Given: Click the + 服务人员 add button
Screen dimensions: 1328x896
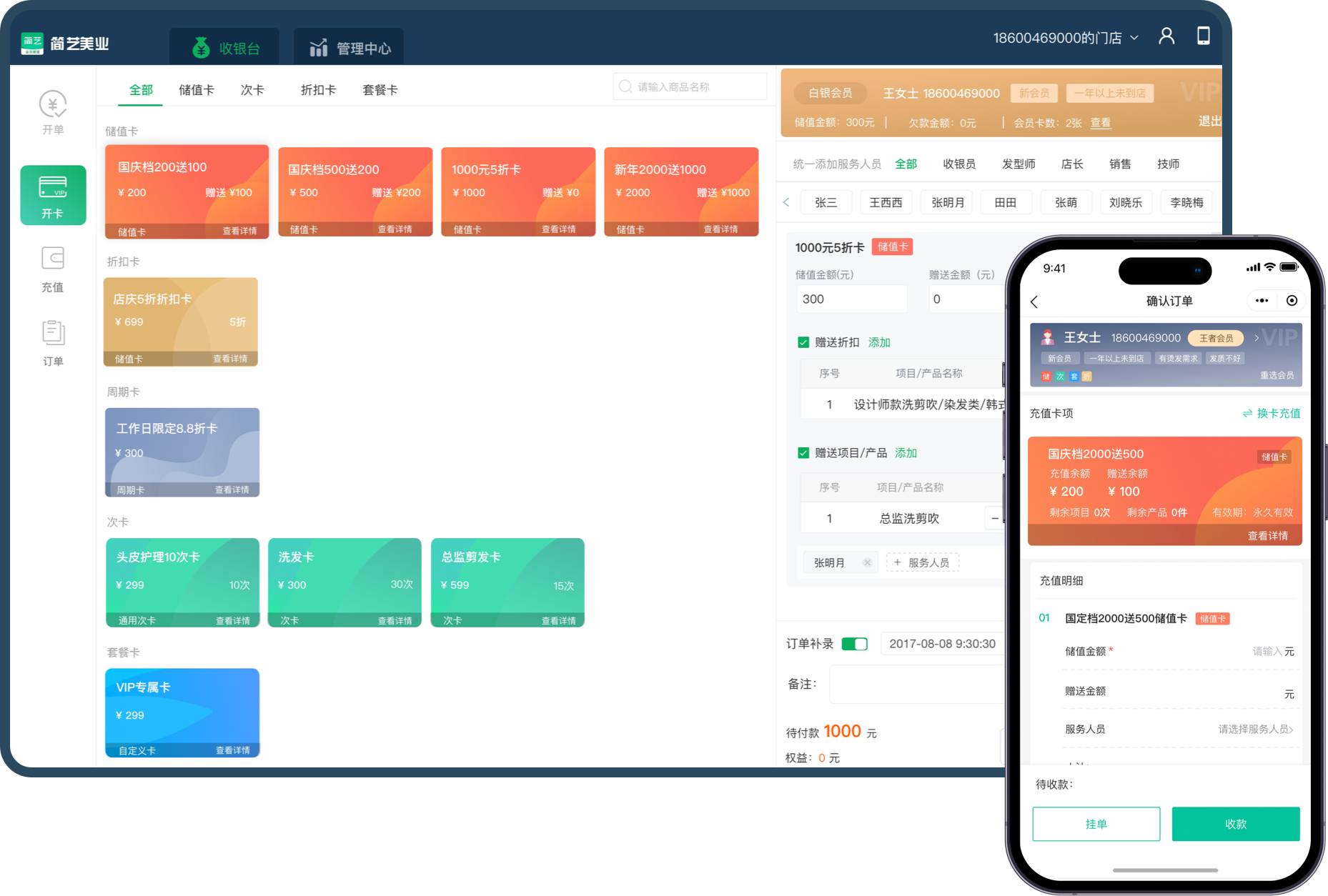Looking at the screenshot, I should (922, 562).
